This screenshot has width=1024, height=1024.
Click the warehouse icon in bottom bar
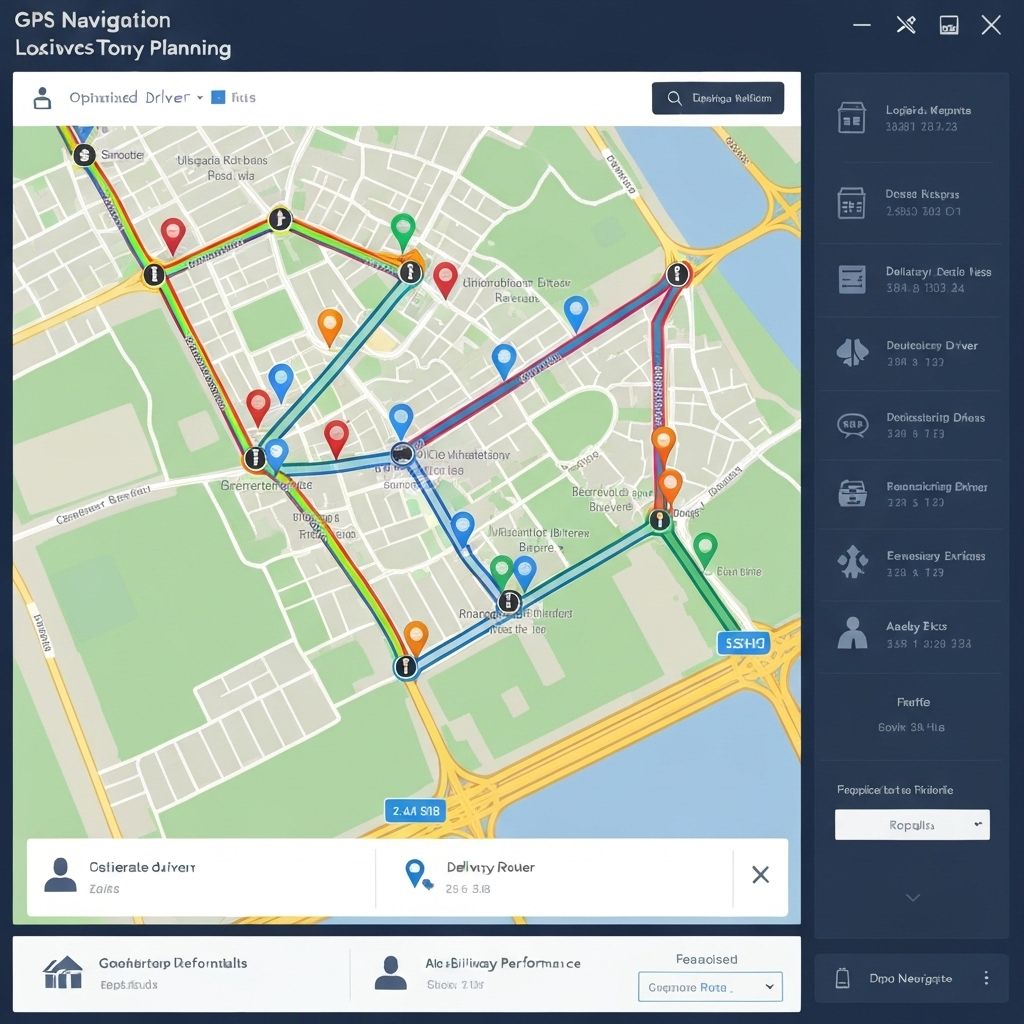coord(62,972)
